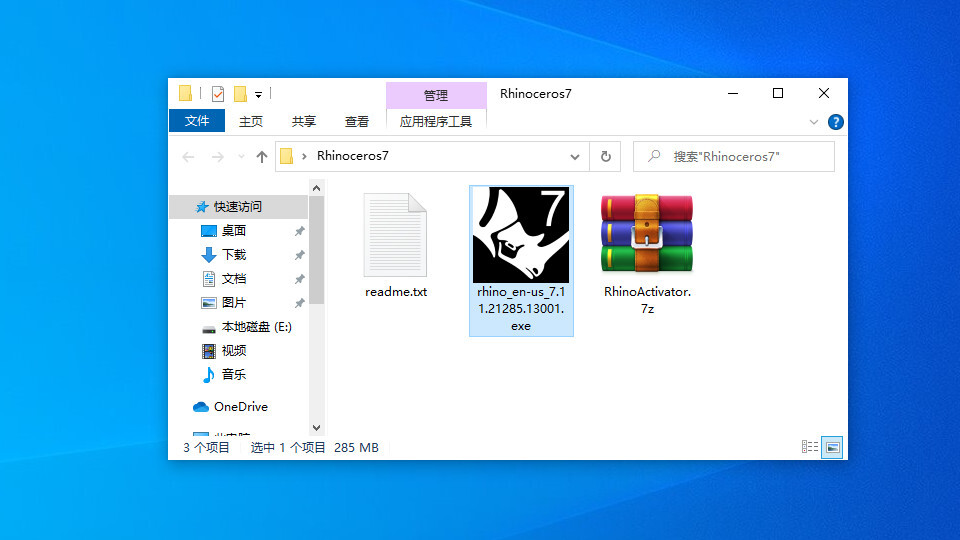Open the Customize Quick Access Toolbar dropdown
Viewport: 960px width, 540px height.
[x=258, y=95]
